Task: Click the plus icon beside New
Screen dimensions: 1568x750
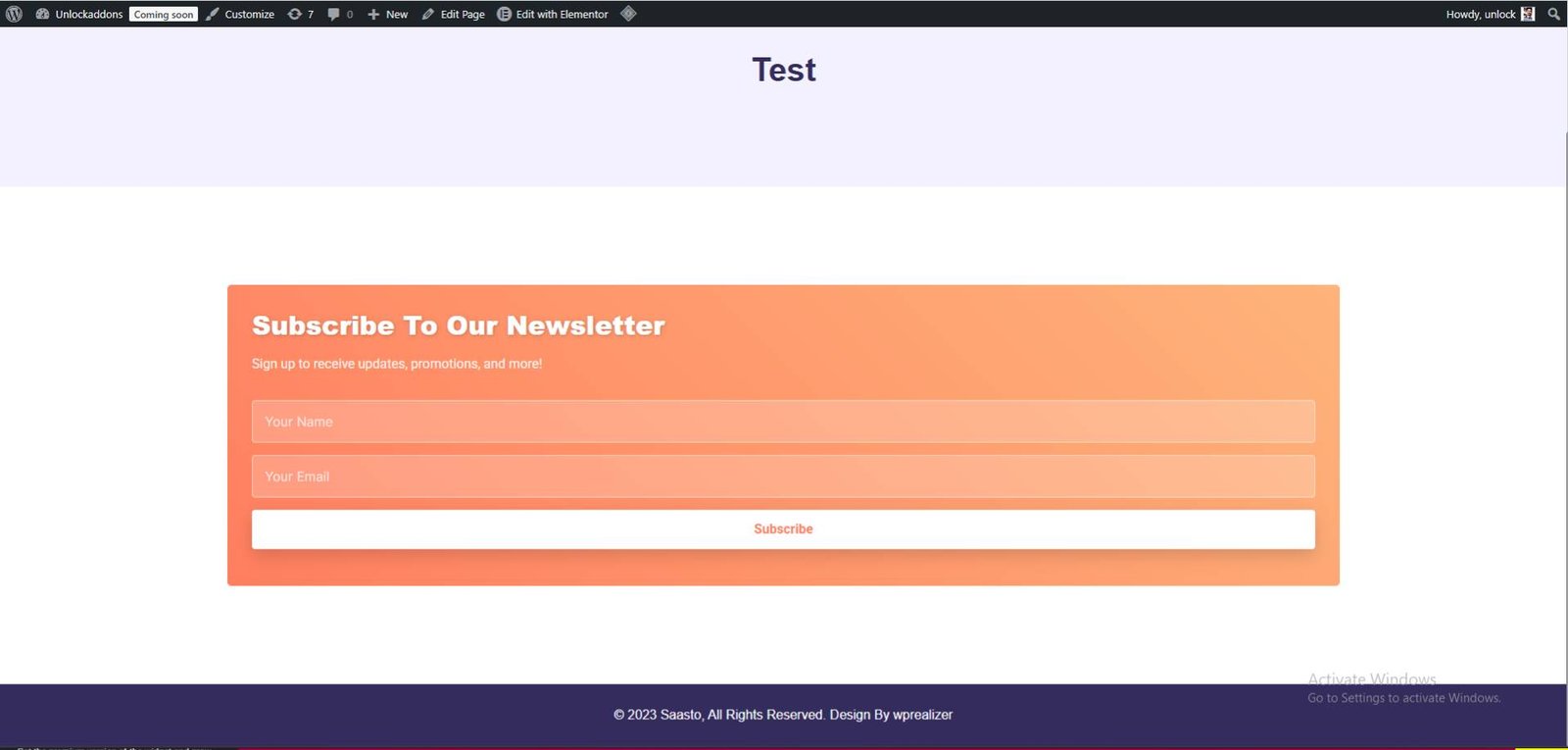Action: 373,14
